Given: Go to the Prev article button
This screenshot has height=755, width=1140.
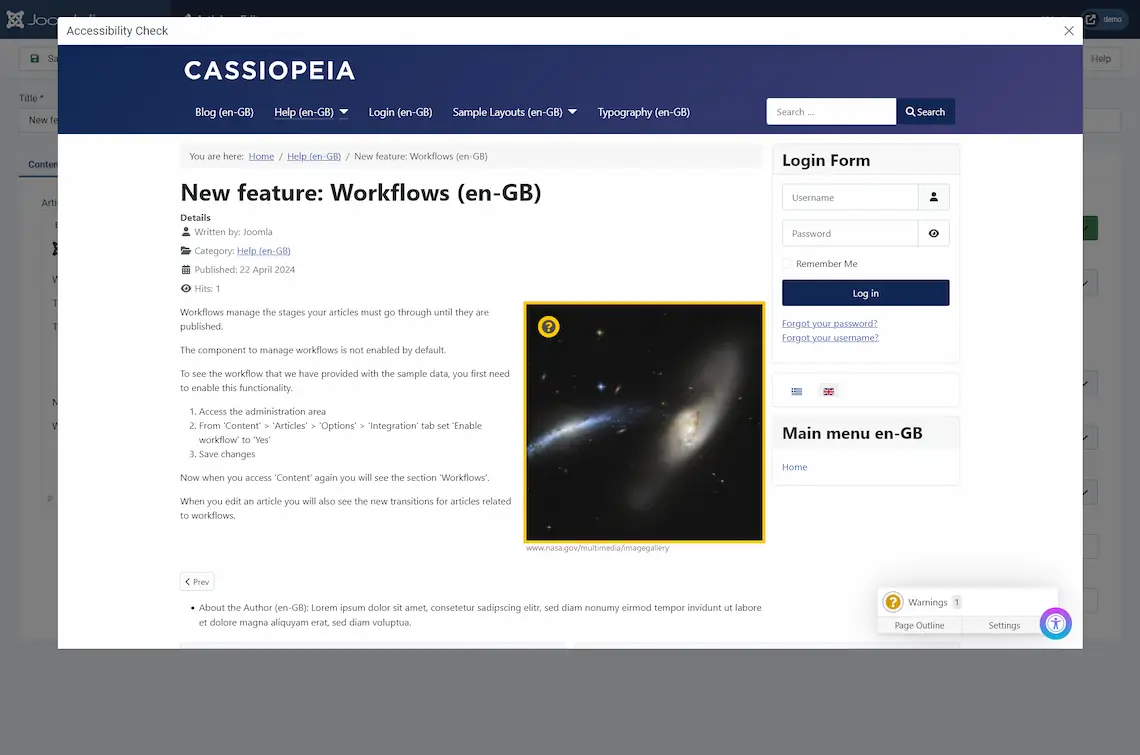Looking at the screenshot, I should pos(197,581).
